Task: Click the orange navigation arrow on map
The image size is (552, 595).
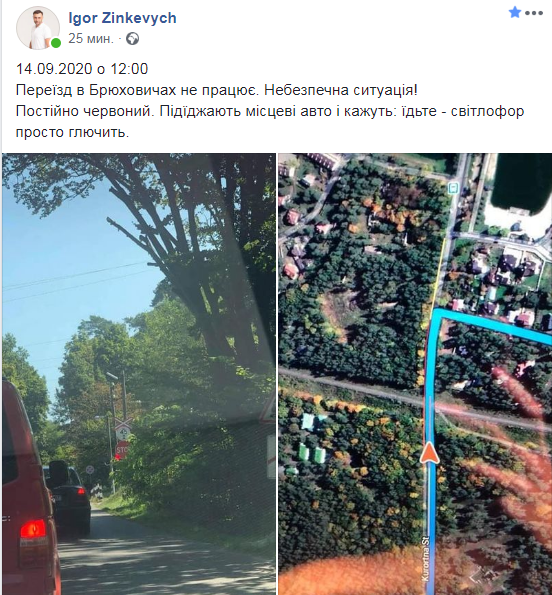Action: click(429, 453)
